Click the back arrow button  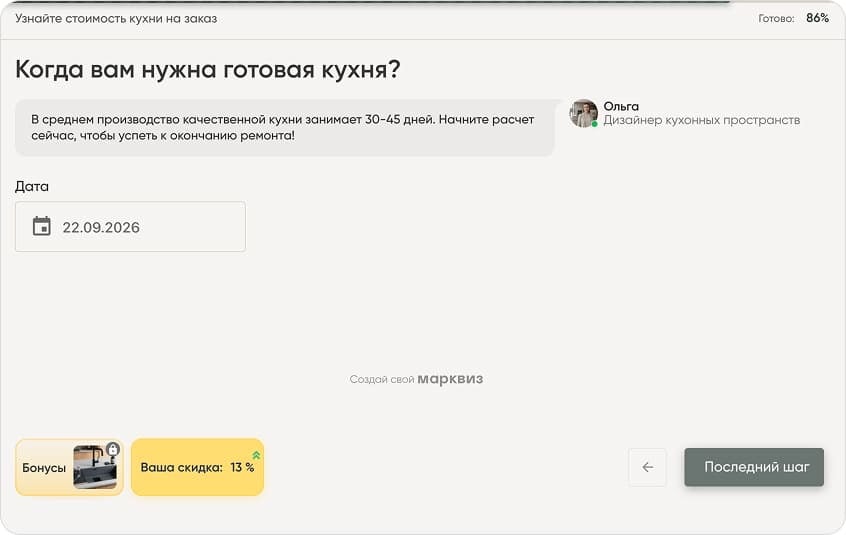[x=647, y=467]
